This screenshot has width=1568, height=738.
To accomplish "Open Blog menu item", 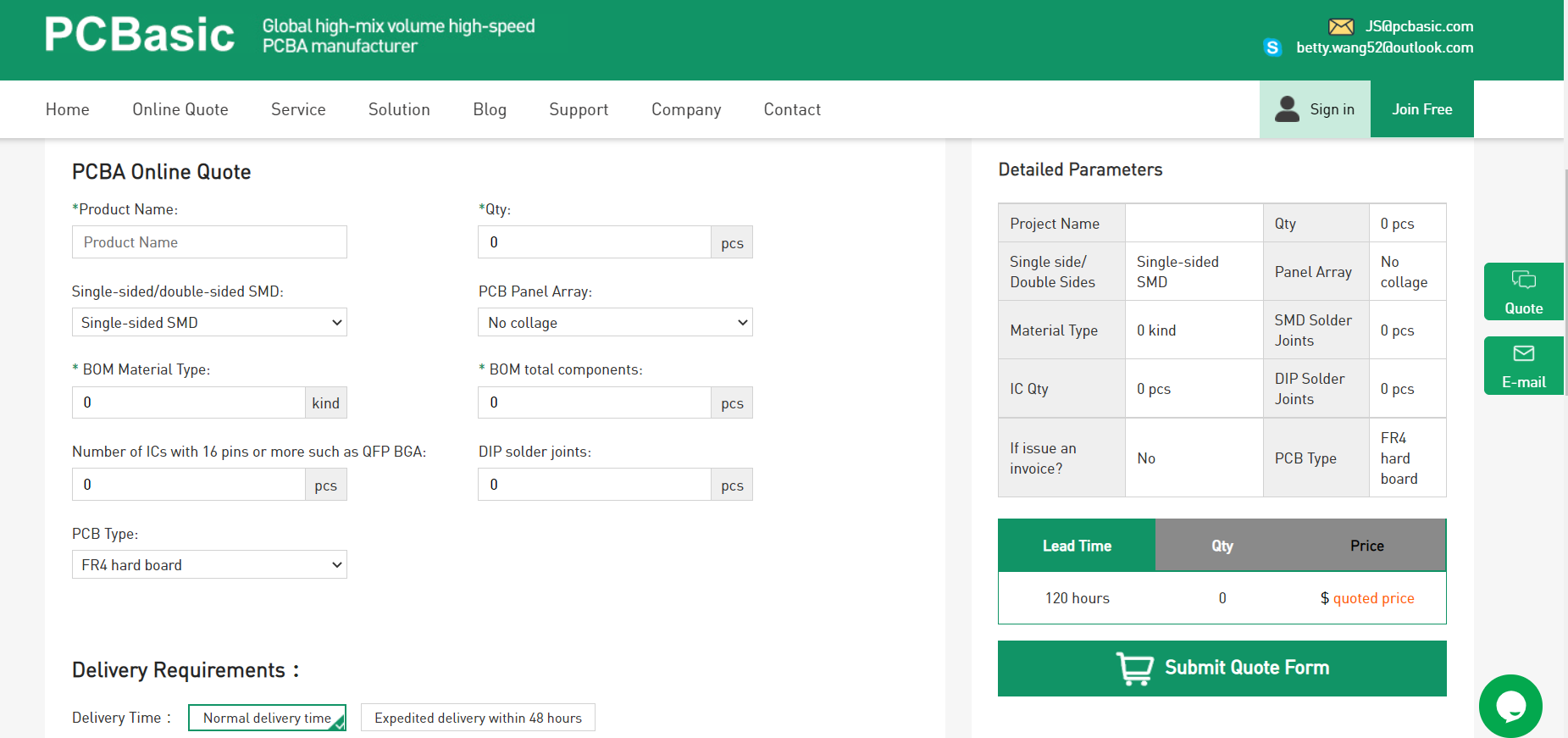I will coord(490,109).
